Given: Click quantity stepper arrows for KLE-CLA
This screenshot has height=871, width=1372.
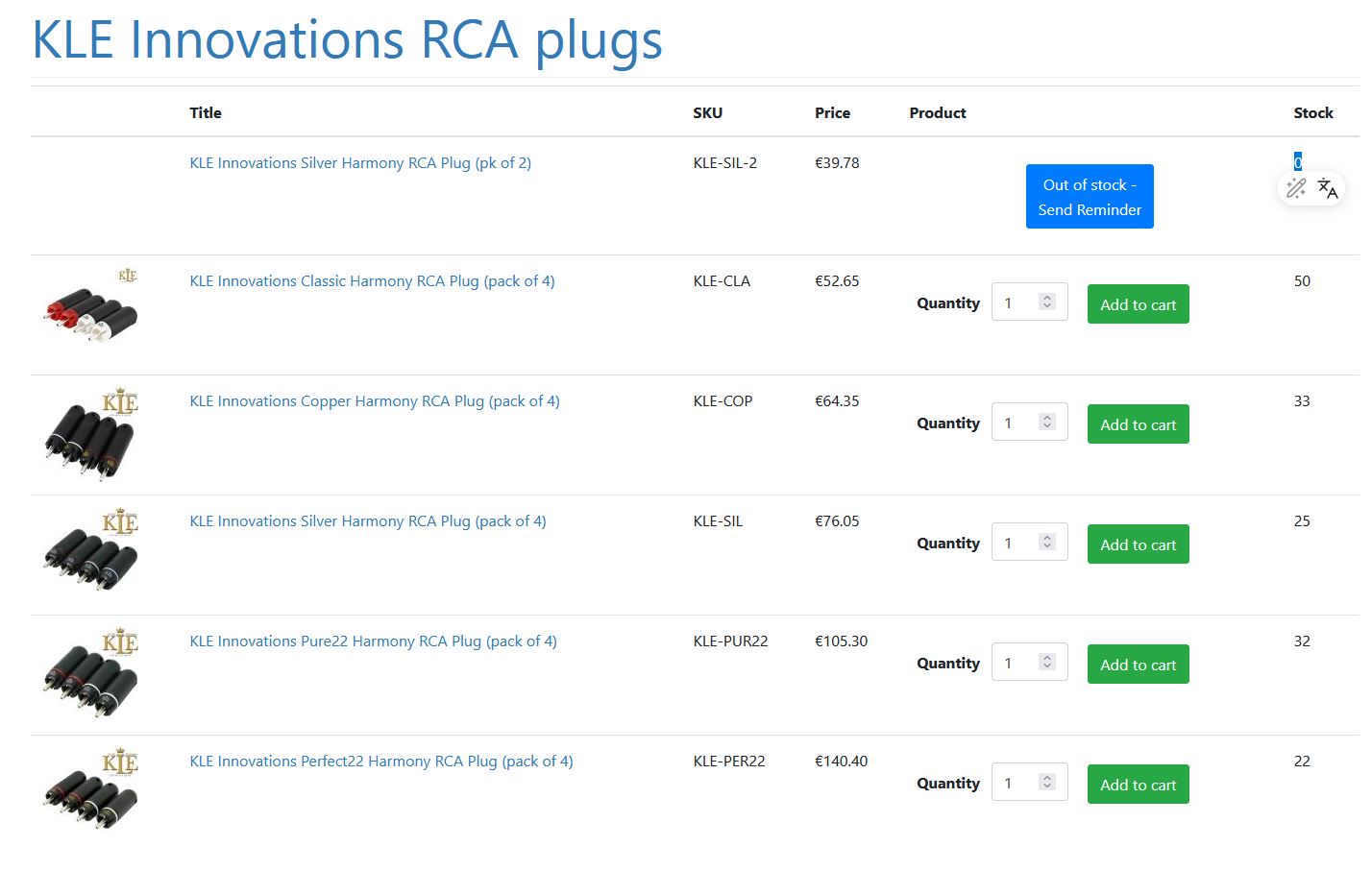Looking at the screenshot, I should tap(1047, 302).
